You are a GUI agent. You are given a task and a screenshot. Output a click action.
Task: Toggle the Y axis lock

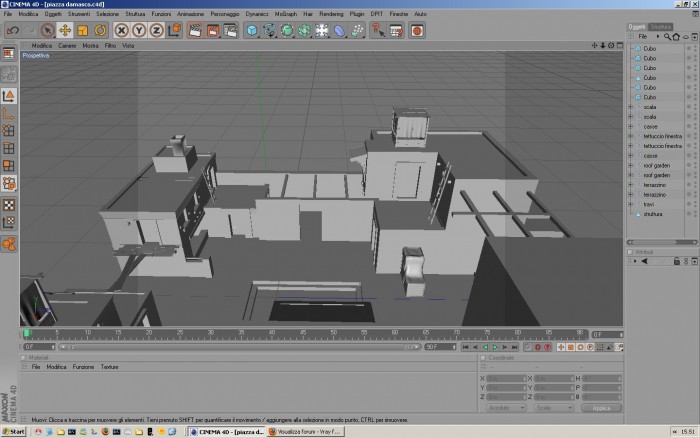(x=139, y=30)
